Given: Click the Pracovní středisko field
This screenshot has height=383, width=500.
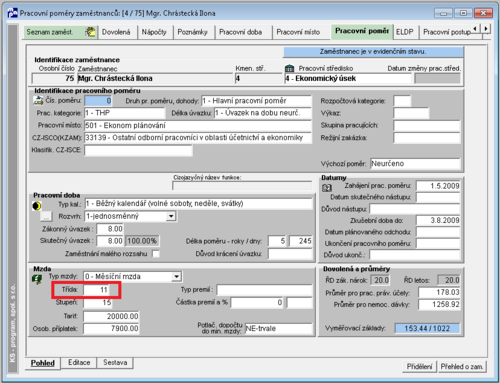Looking at the screenshot, I should tap(348, 79).
